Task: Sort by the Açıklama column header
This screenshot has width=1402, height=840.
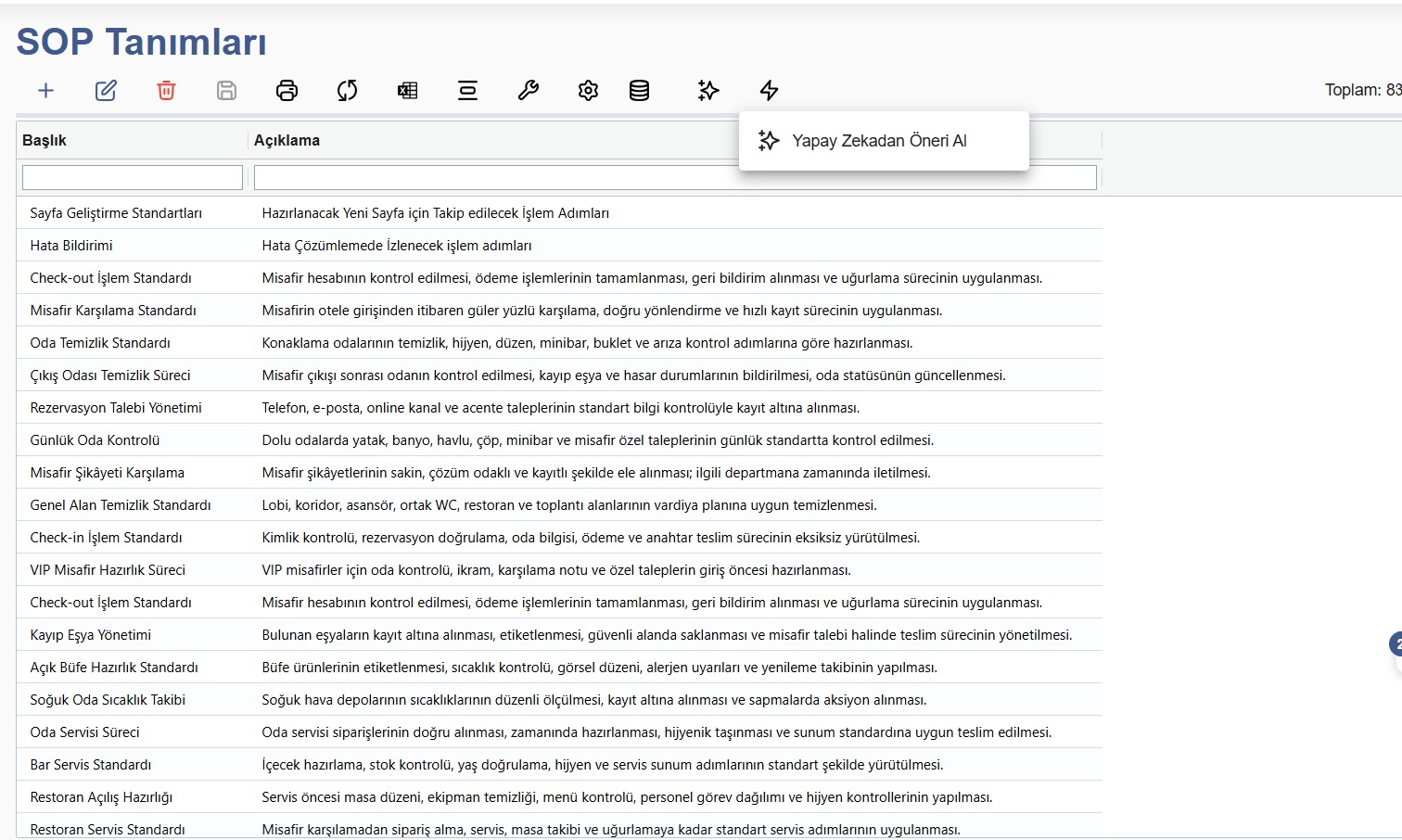Action: (287, 140)
